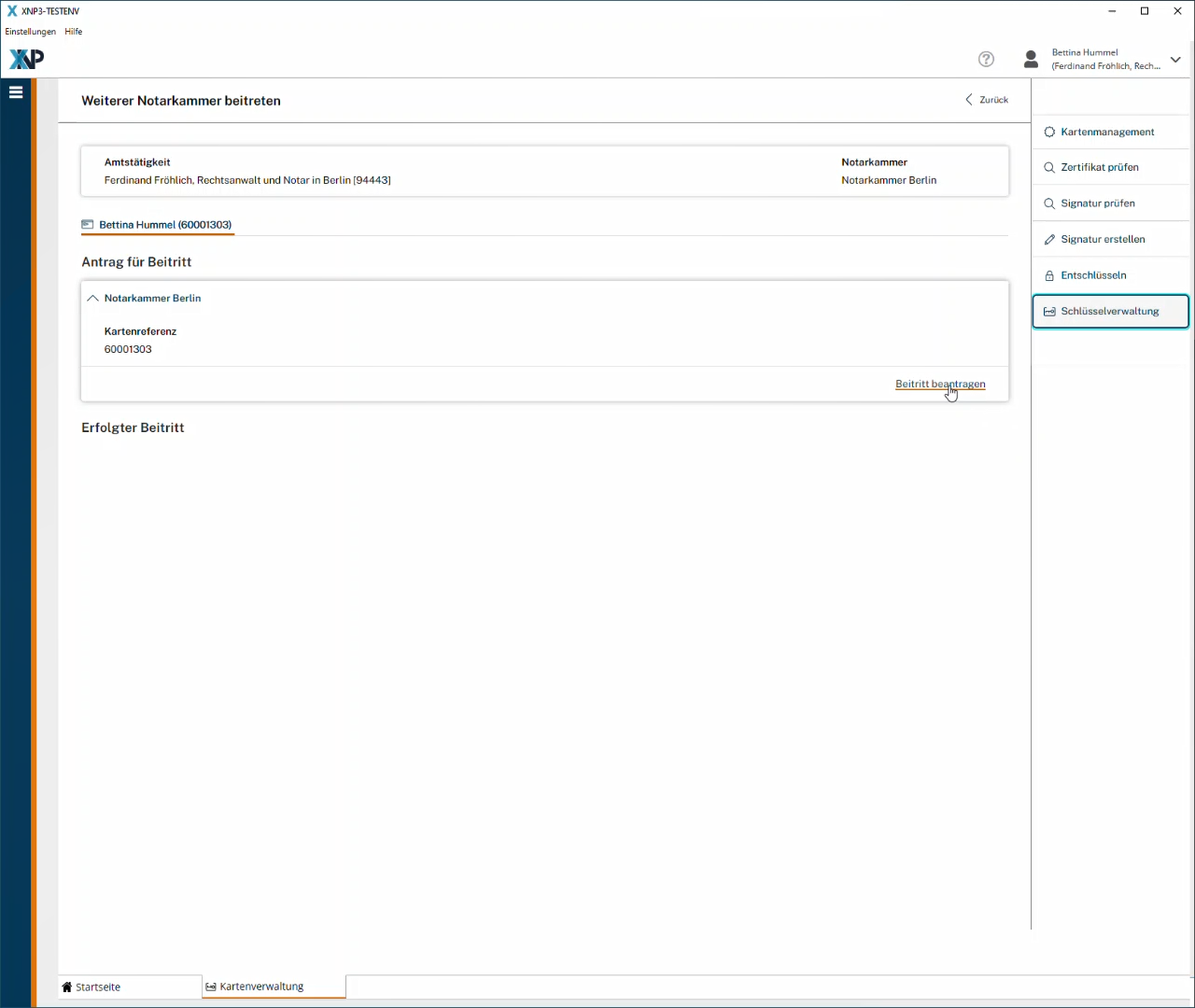Open Zertifikat prüfen in the right panel
Screen dimensions: 1195x1008
[1110, 167]
